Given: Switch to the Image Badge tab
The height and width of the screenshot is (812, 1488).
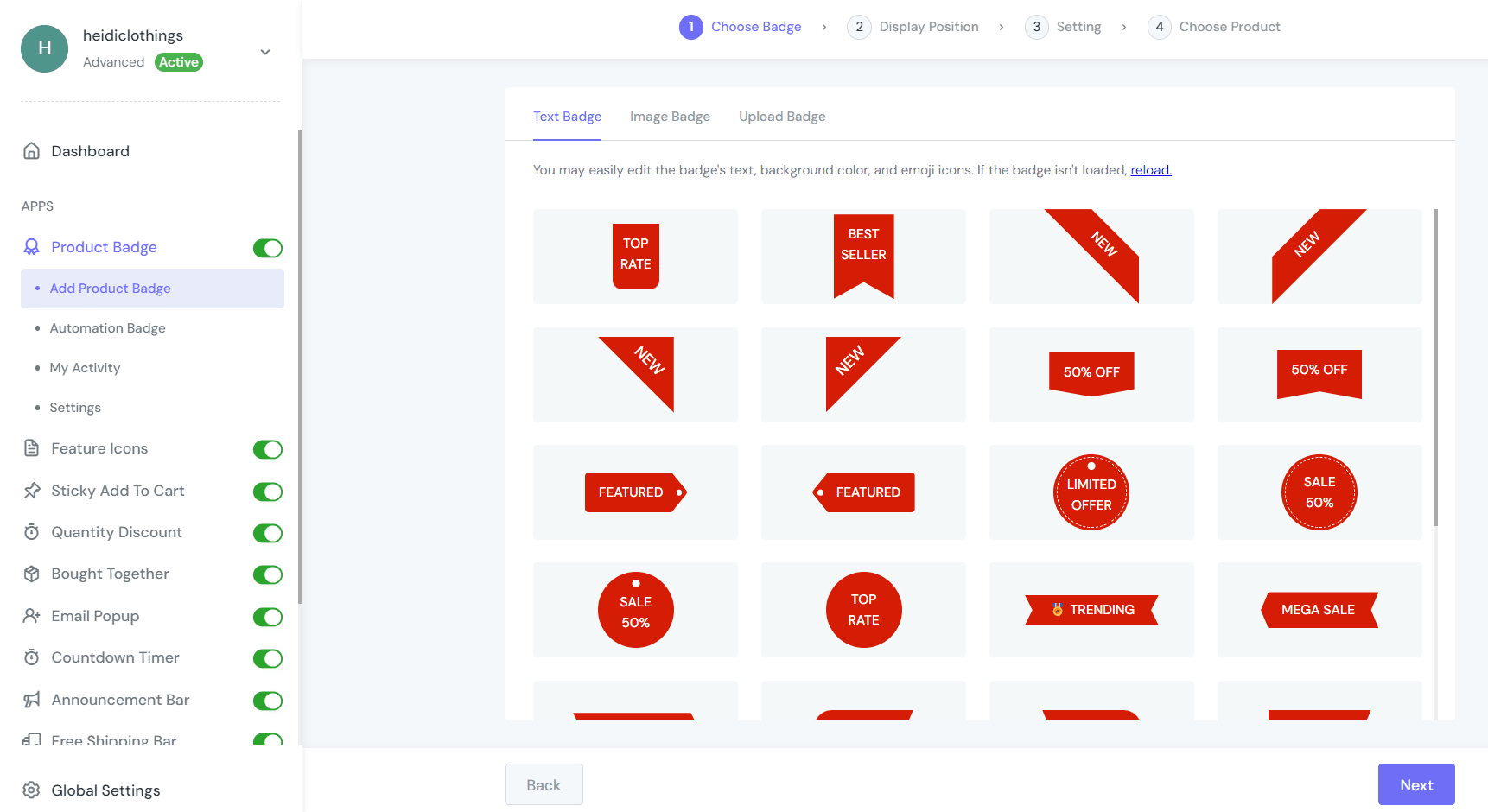Looking at the screenshot, I should coord(670,117).
